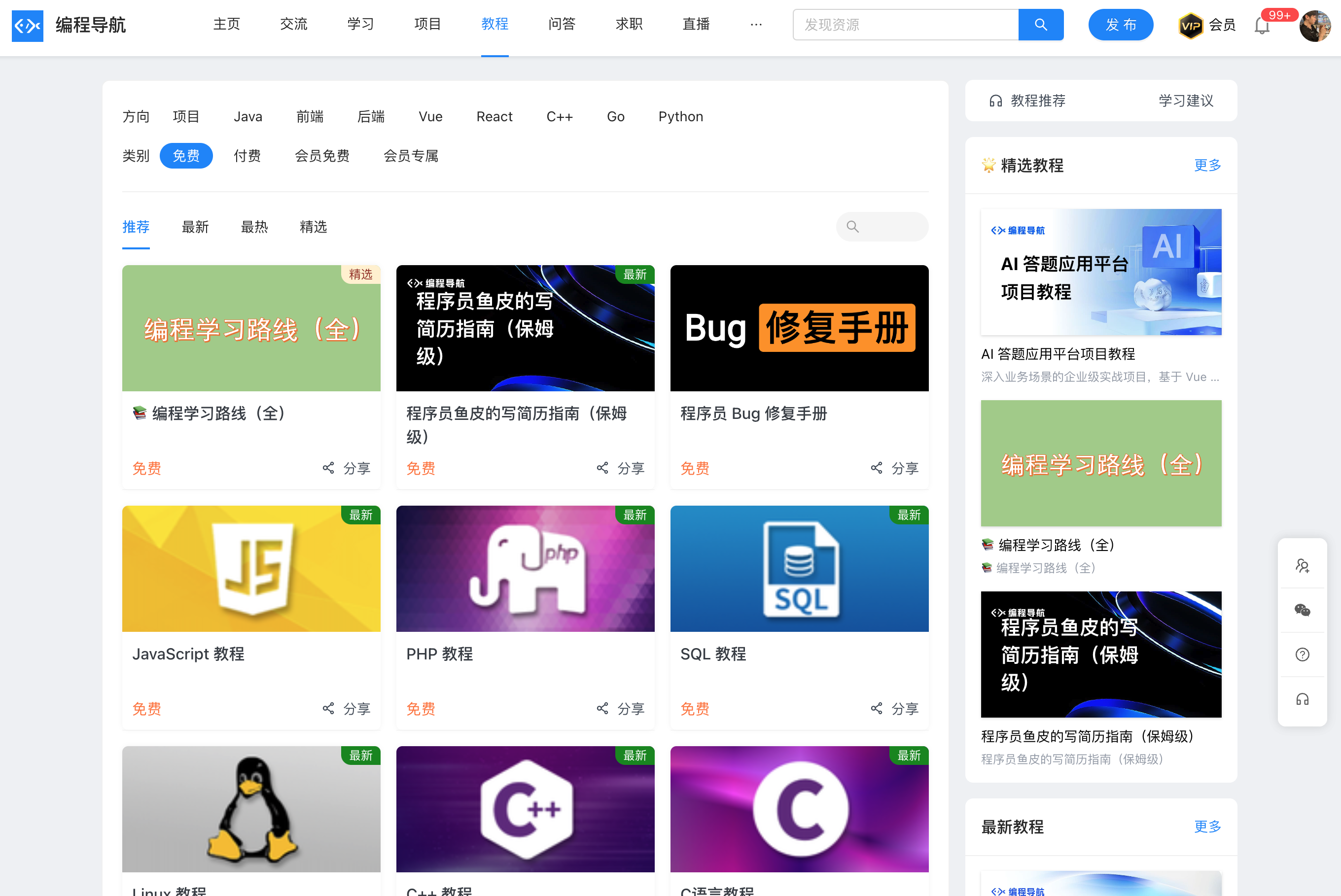Click the VIP member badge icon
Viewport: 1341px width, 896px height.
pos(1191,25)
